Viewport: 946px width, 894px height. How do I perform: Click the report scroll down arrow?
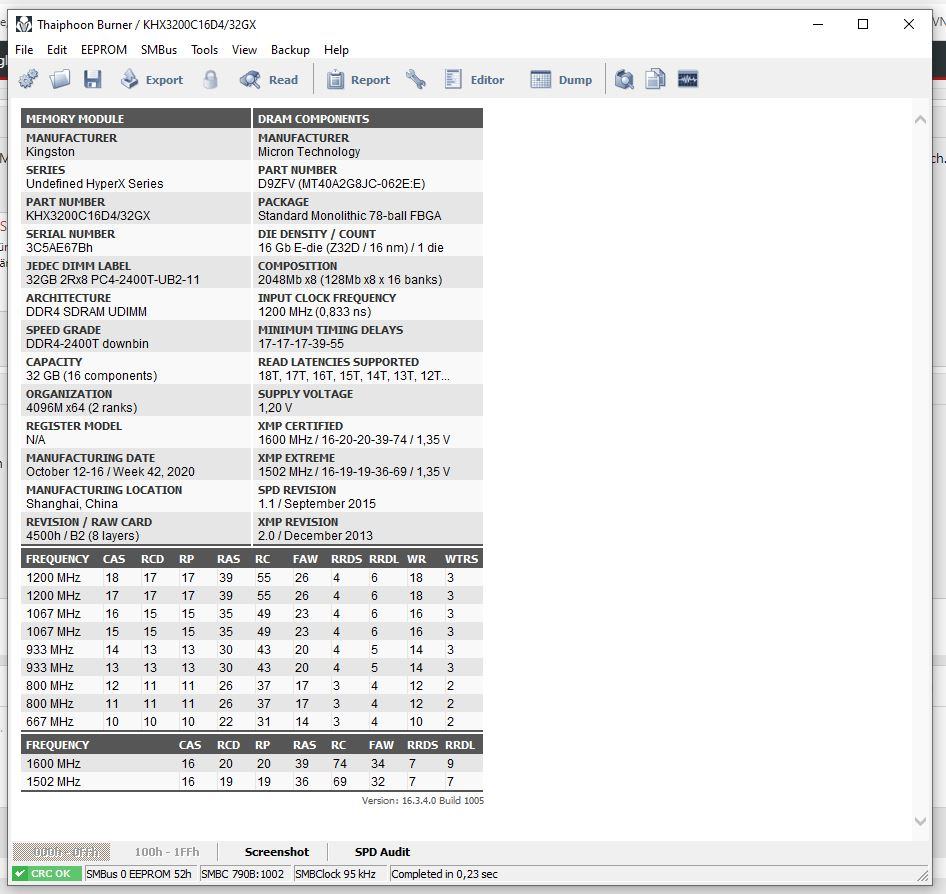[920, 822]
